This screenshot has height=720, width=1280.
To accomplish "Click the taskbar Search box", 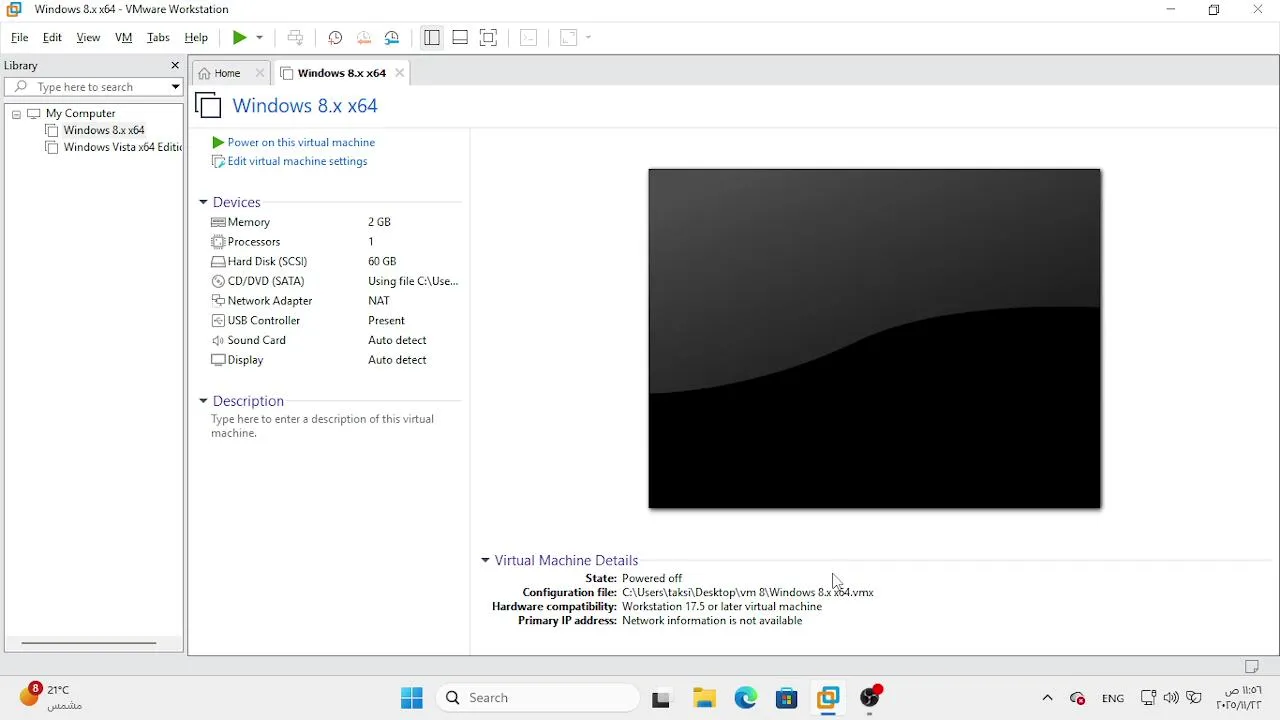I will (x=538, y=698).
